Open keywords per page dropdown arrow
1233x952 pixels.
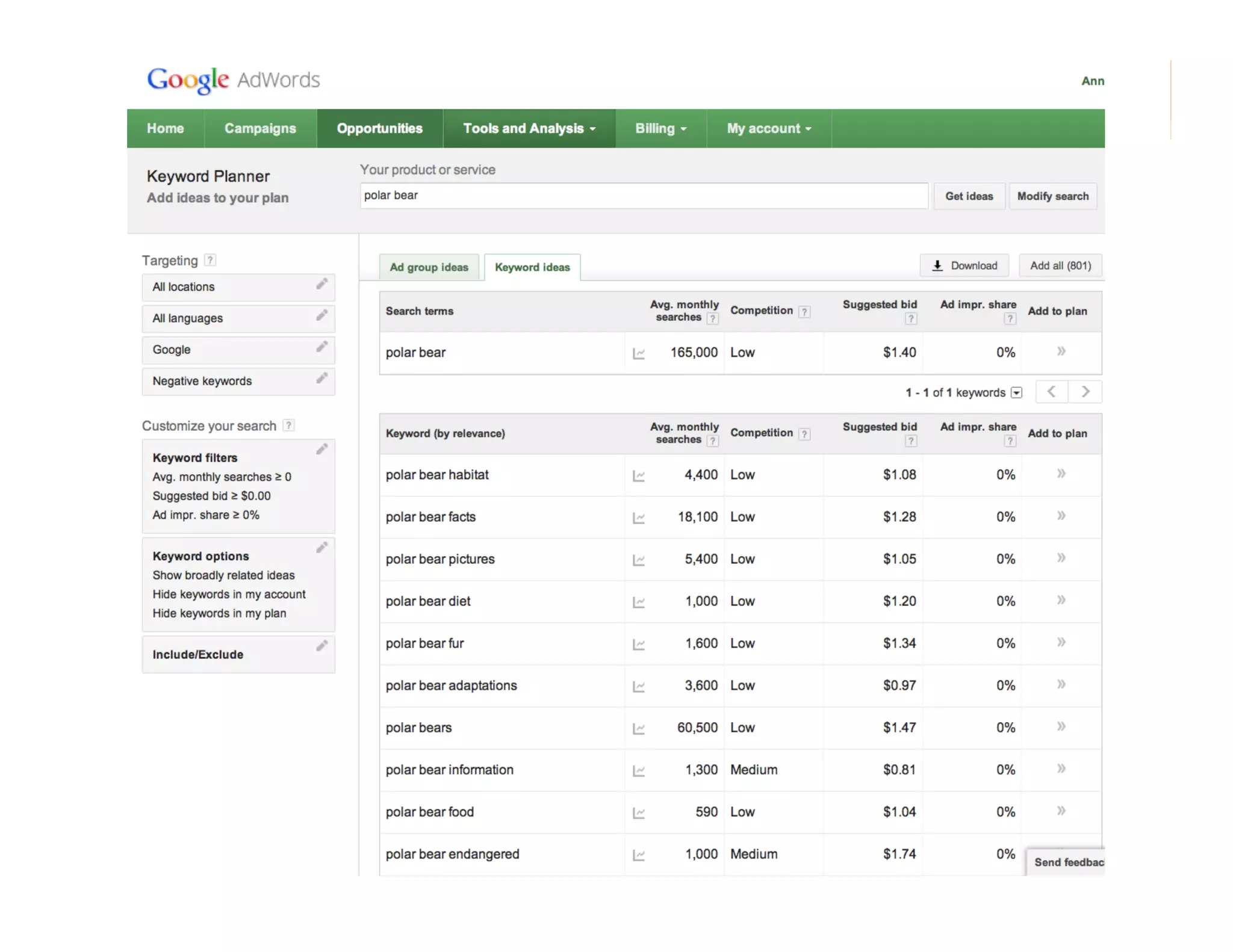[x=1016, y=392]
